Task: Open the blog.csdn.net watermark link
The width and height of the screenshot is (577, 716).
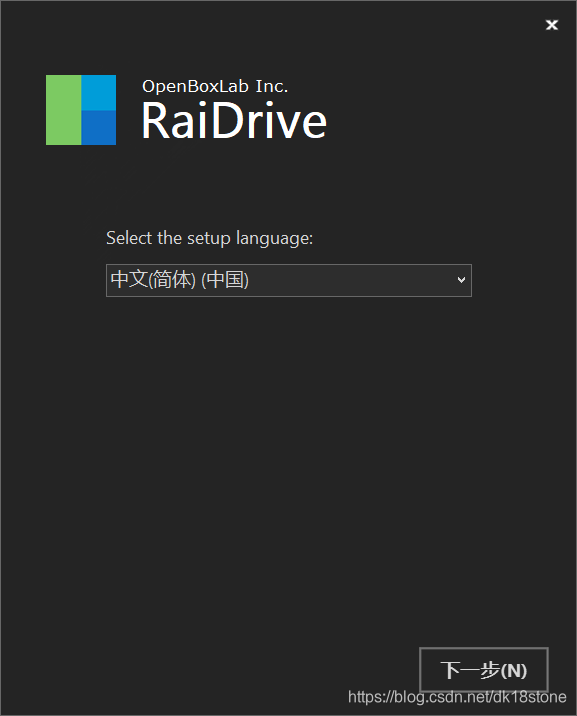Action: click(x=457, y=697)
